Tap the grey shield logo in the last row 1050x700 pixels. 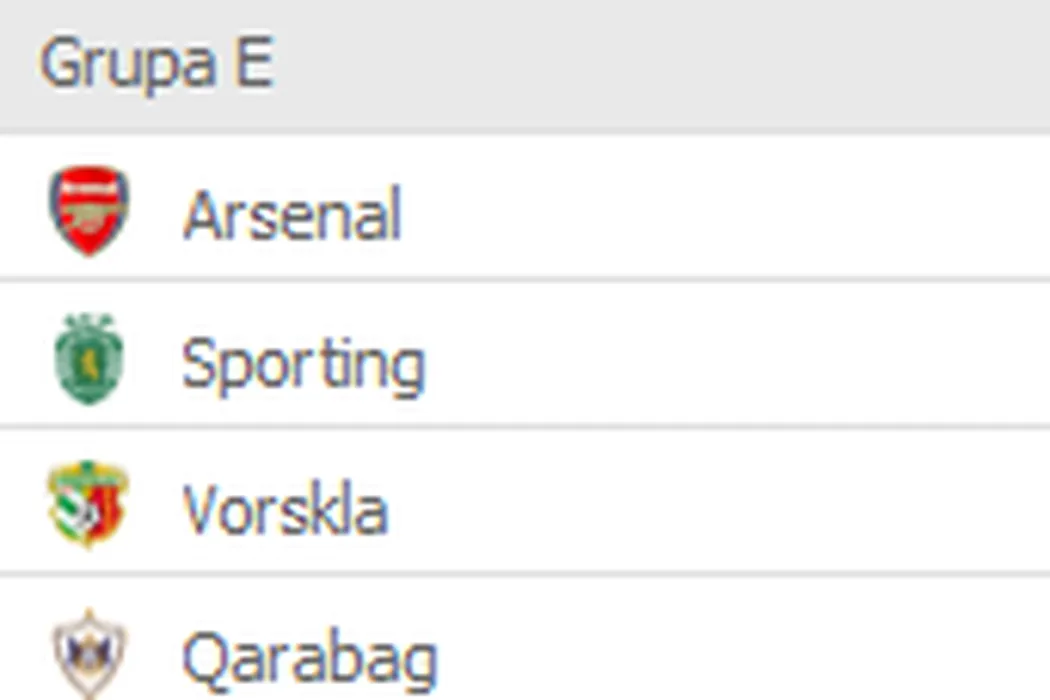pyautogui.click(x=89, y=654)
